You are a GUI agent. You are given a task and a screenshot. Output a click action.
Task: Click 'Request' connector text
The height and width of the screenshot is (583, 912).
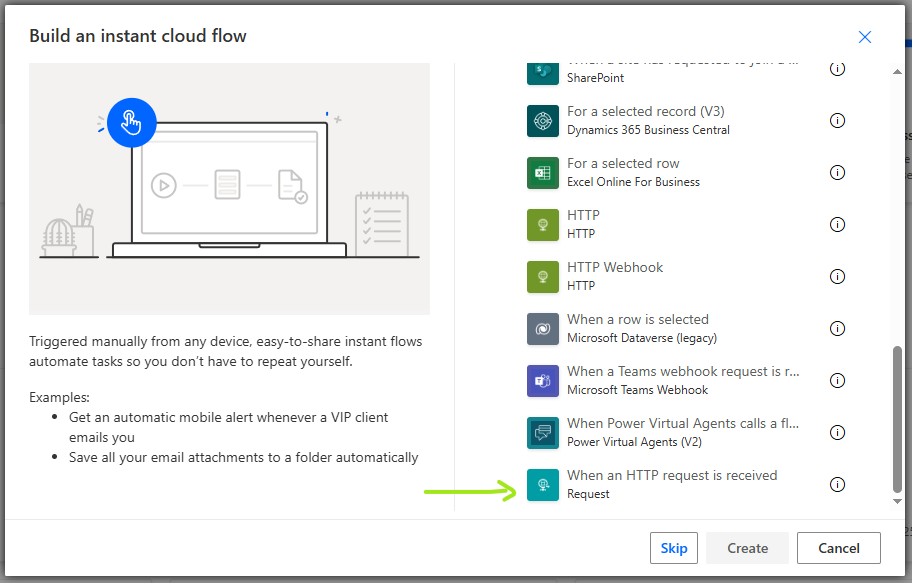tap(588, 494)
